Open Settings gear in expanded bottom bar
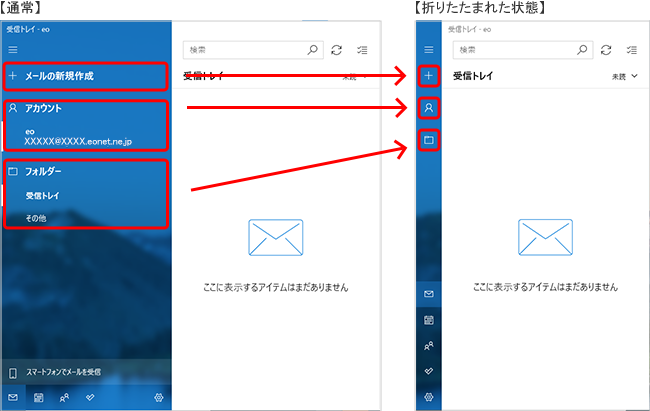Image resolution: width=650 pixels, height=411 pixels. click(x=158, y=398)
